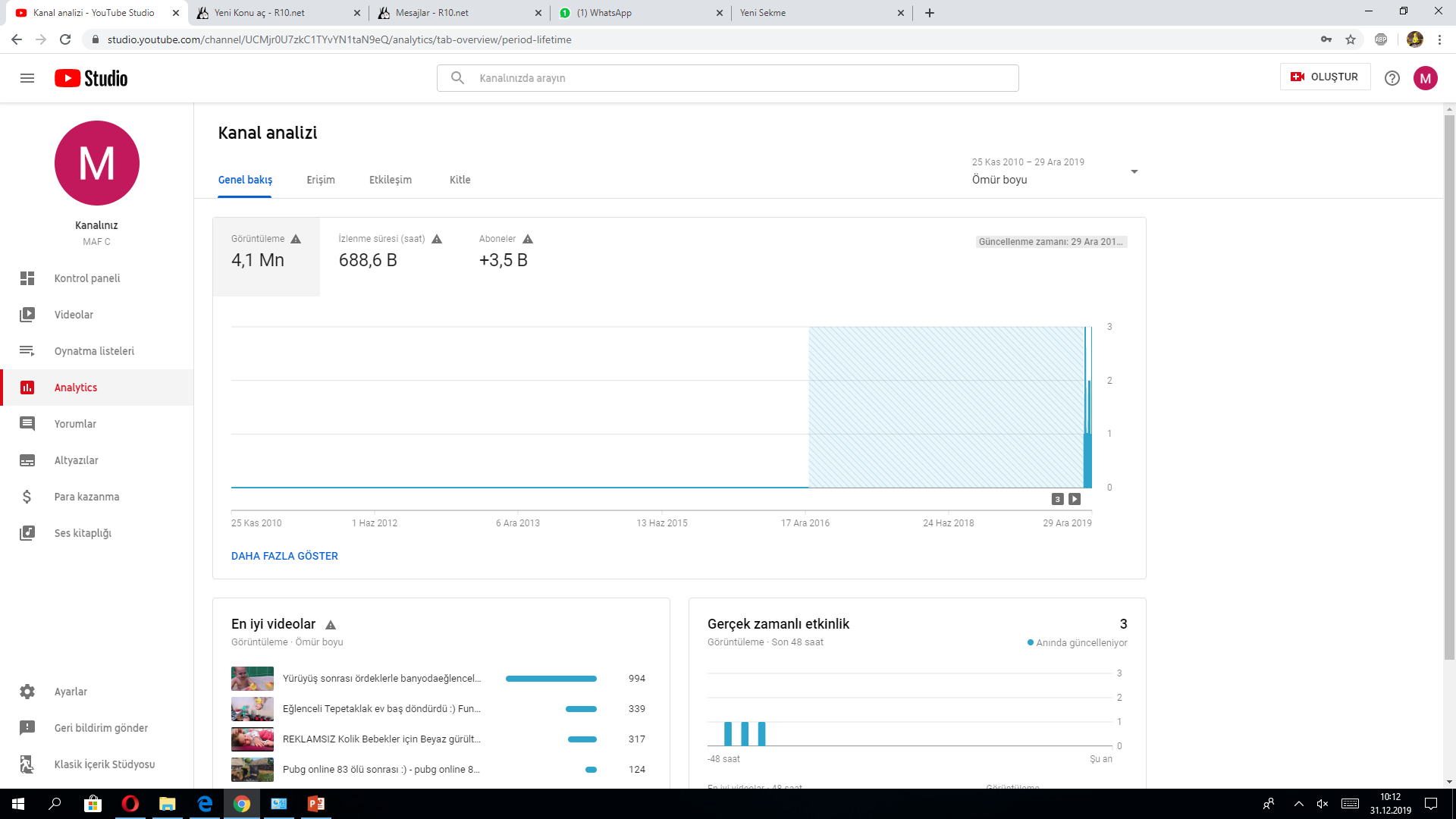The height and width of the screenshot is (819, 1456).
Task: Bookmark this page with star icon
Action: click(x=1351, y=39)
